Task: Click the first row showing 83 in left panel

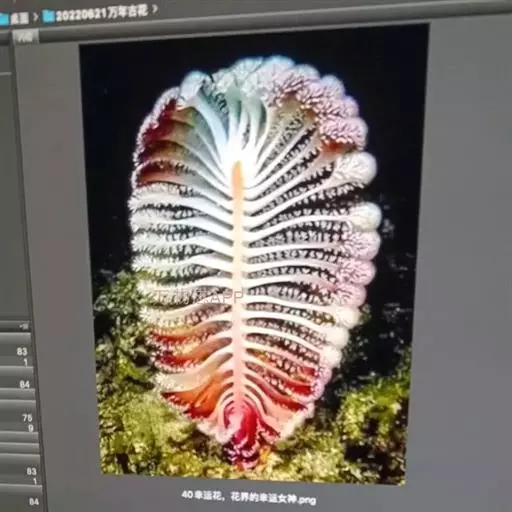Action: (x=16, y=356)
